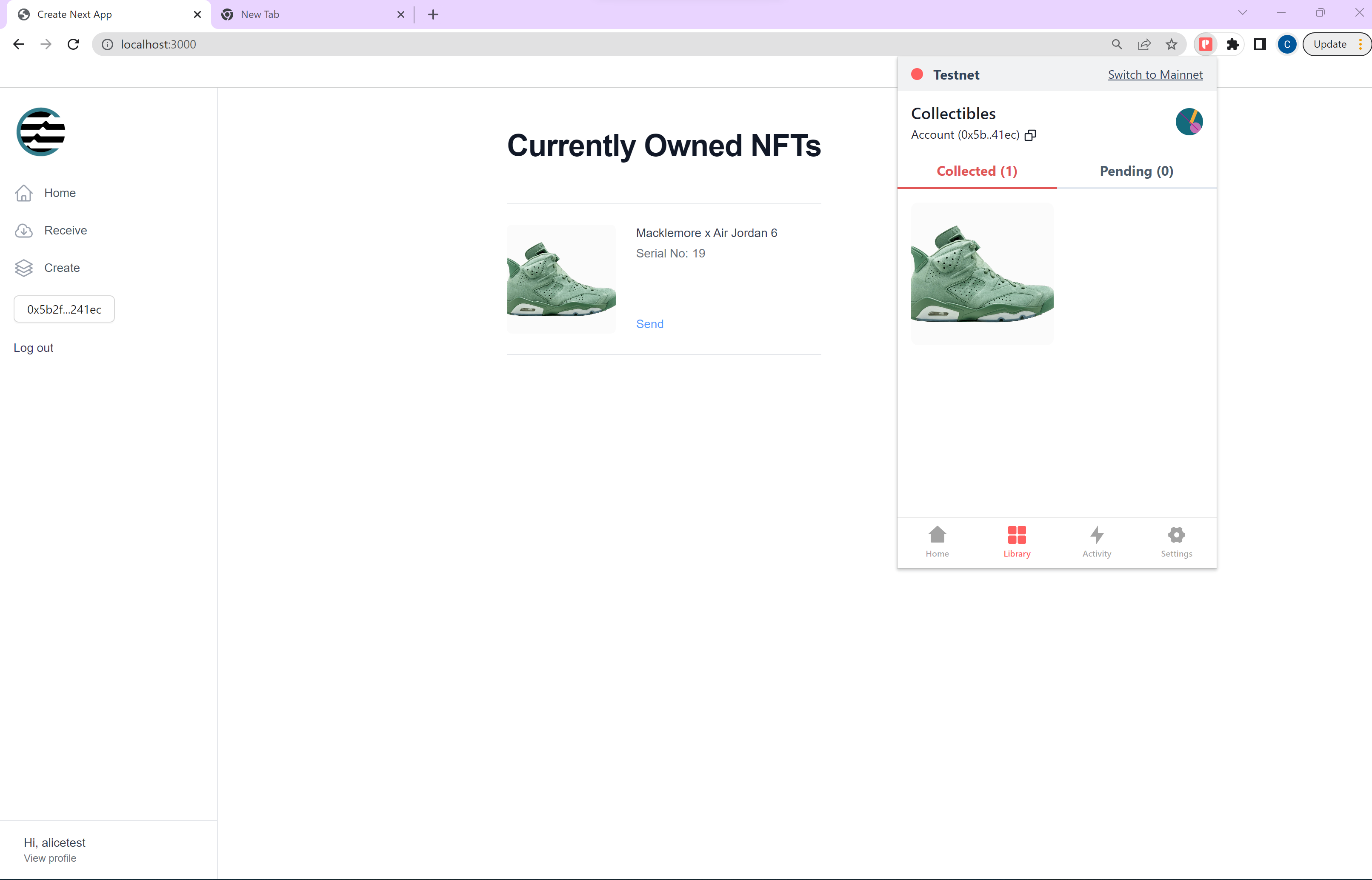The image size is (1372, 880).
Task: Open the browser Extensions puzzle icon
Action: [1232, 44]
